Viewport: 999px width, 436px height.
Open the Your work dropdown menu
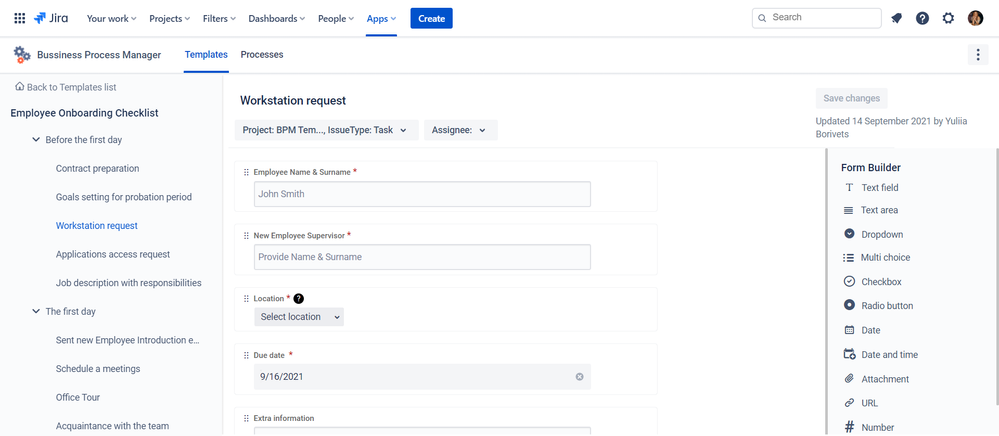(x=111, y=18)
